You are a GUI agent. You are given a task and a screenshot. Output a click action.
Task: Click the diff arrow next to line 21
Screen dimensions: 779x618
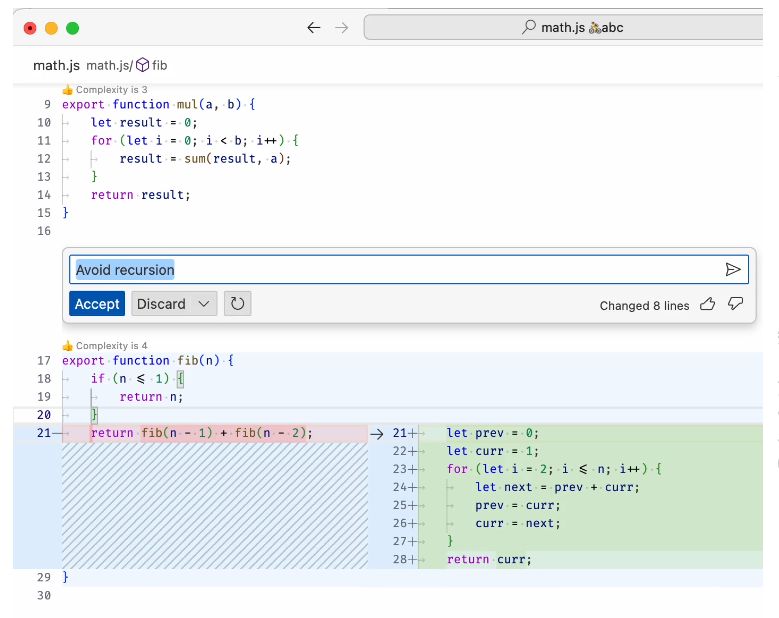click(x=377, y=434)
